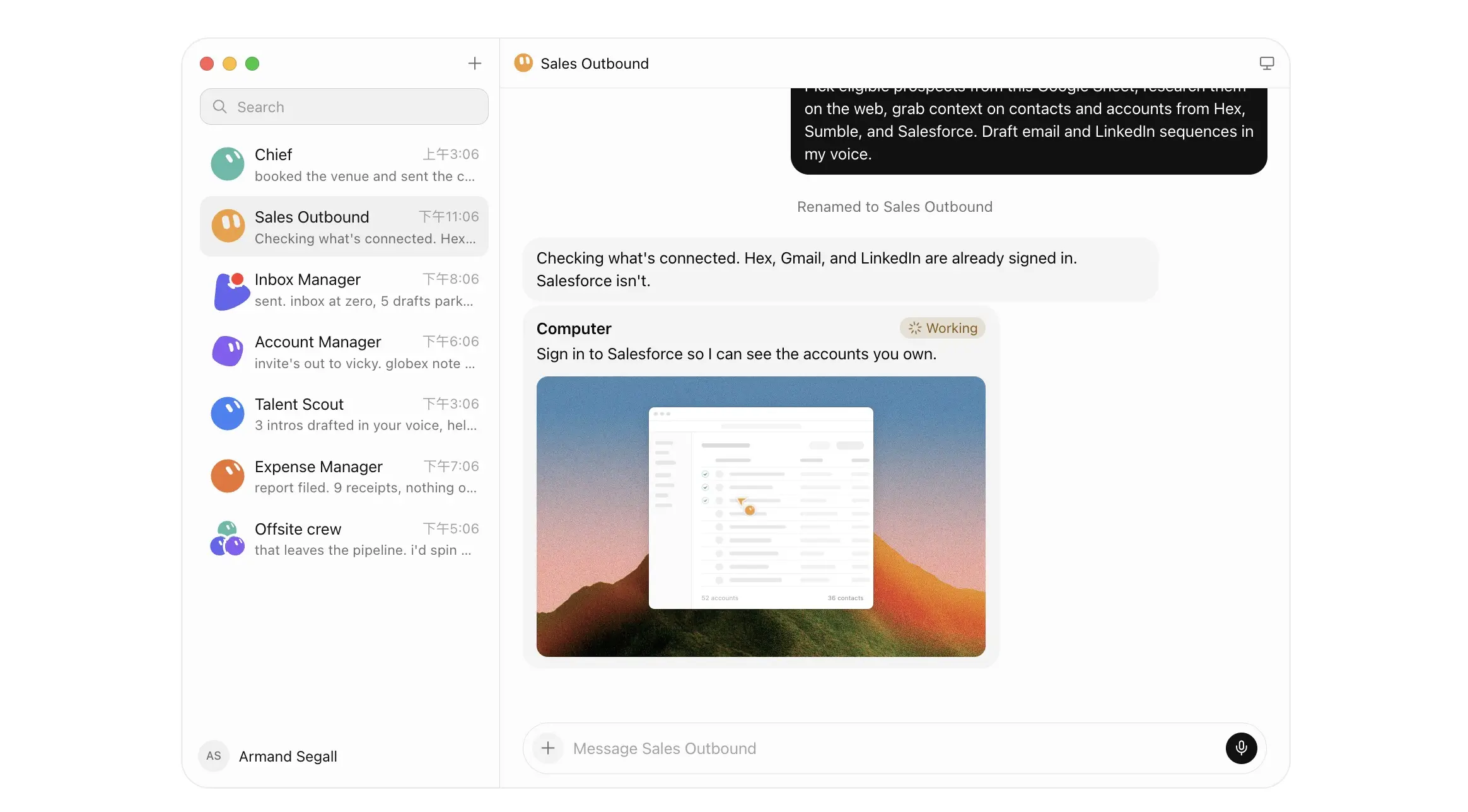The image size is (1468, 812).
Task: Focus the Message Sales Outbound input
Action: pyautogui.click(x=894, y=748)
